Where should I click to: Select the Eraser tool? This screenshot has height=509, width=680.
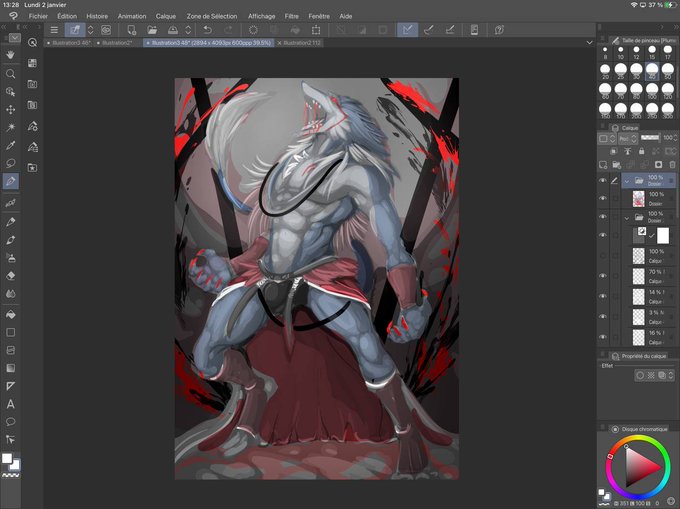[11, 276]
